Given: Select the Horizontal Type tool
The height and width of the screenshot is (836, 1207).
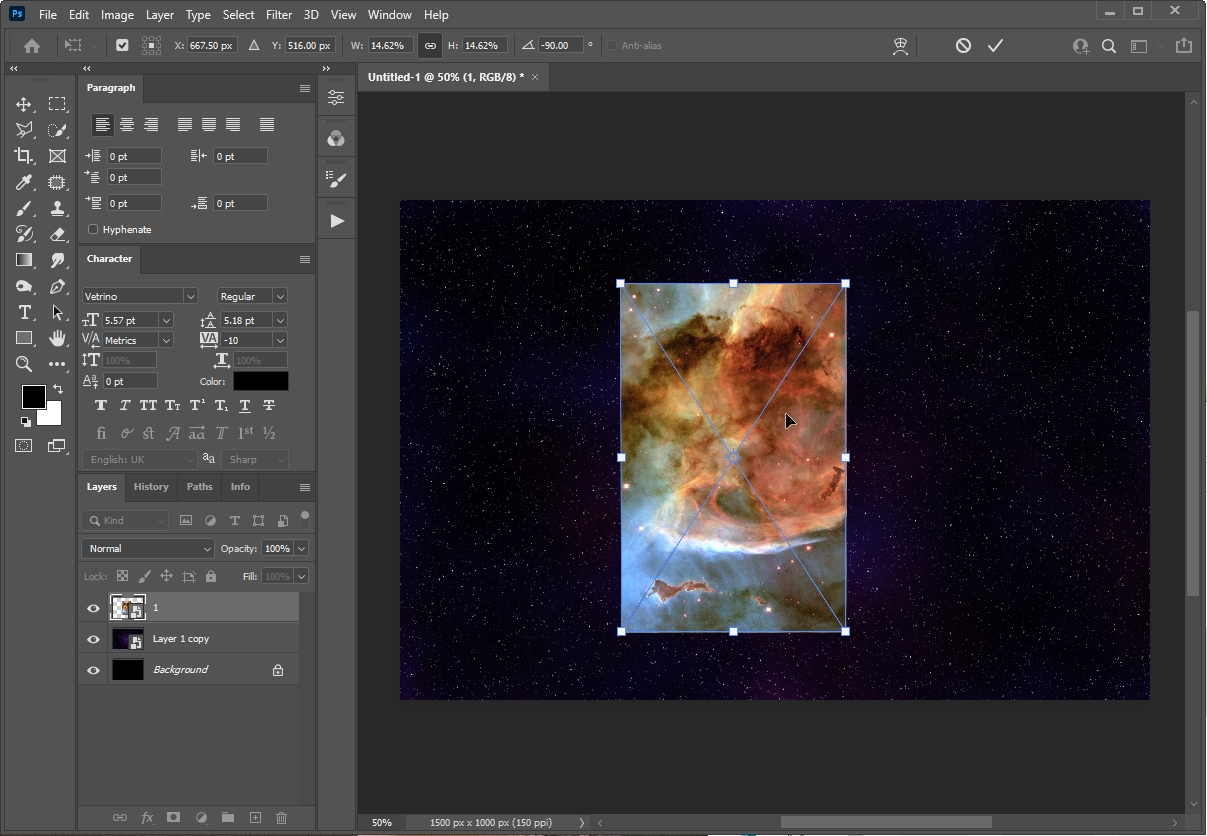Looking at the screenshot, I should pyautogui.click(x=24, y=312).
